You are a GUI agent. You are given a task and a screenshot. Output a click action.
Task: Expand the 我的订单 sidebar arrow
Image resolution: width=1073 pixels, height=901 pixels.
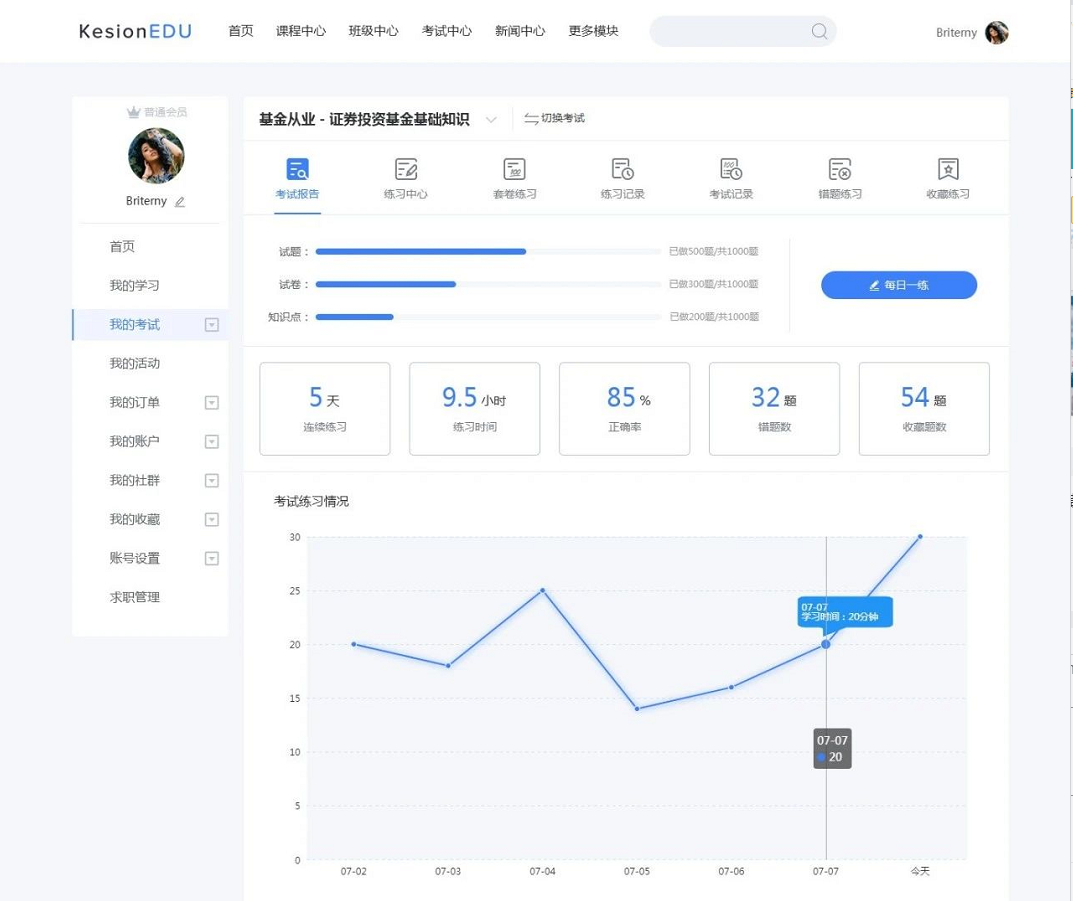[211, 403]
